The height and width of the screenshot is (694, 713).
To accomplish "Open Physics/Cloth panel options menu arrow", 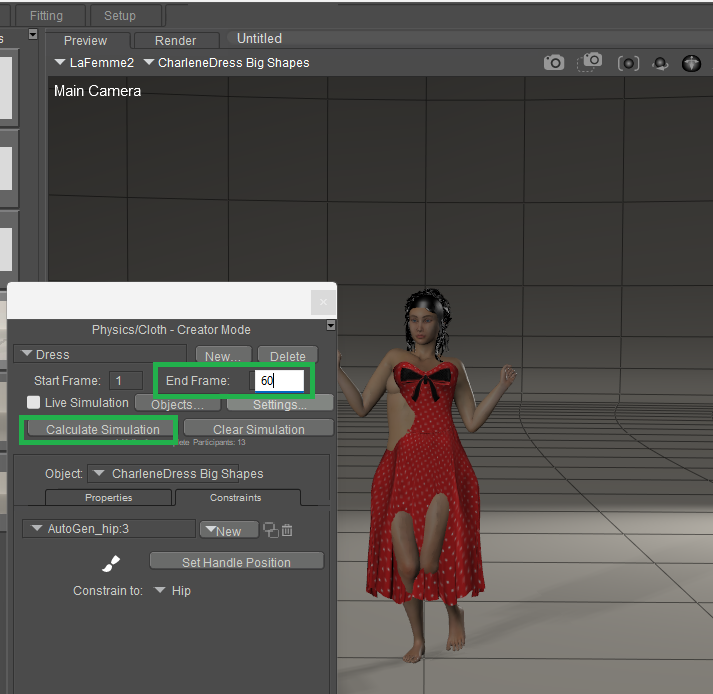I will tap(331, 325).
